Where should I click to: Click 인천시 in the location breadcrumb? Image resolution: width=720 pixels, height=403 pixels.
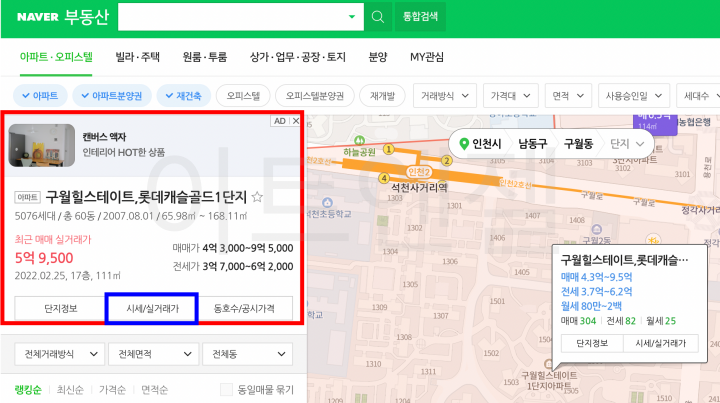point(487,144)
